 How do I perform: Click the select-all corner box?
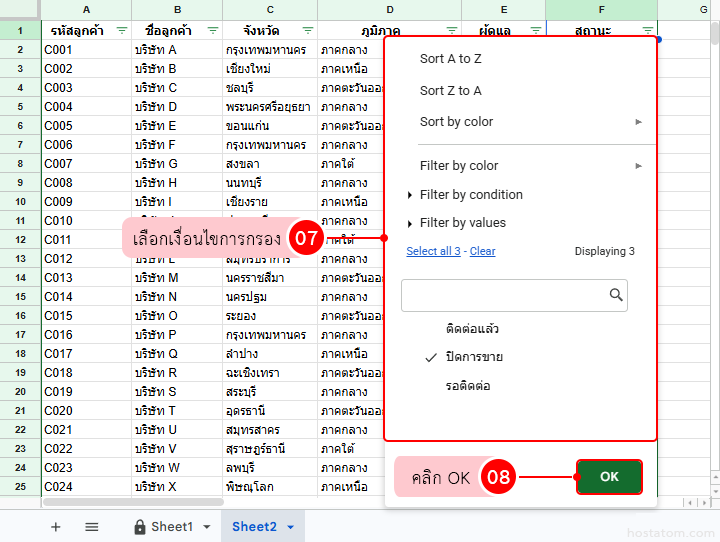[x=20, y=10]
